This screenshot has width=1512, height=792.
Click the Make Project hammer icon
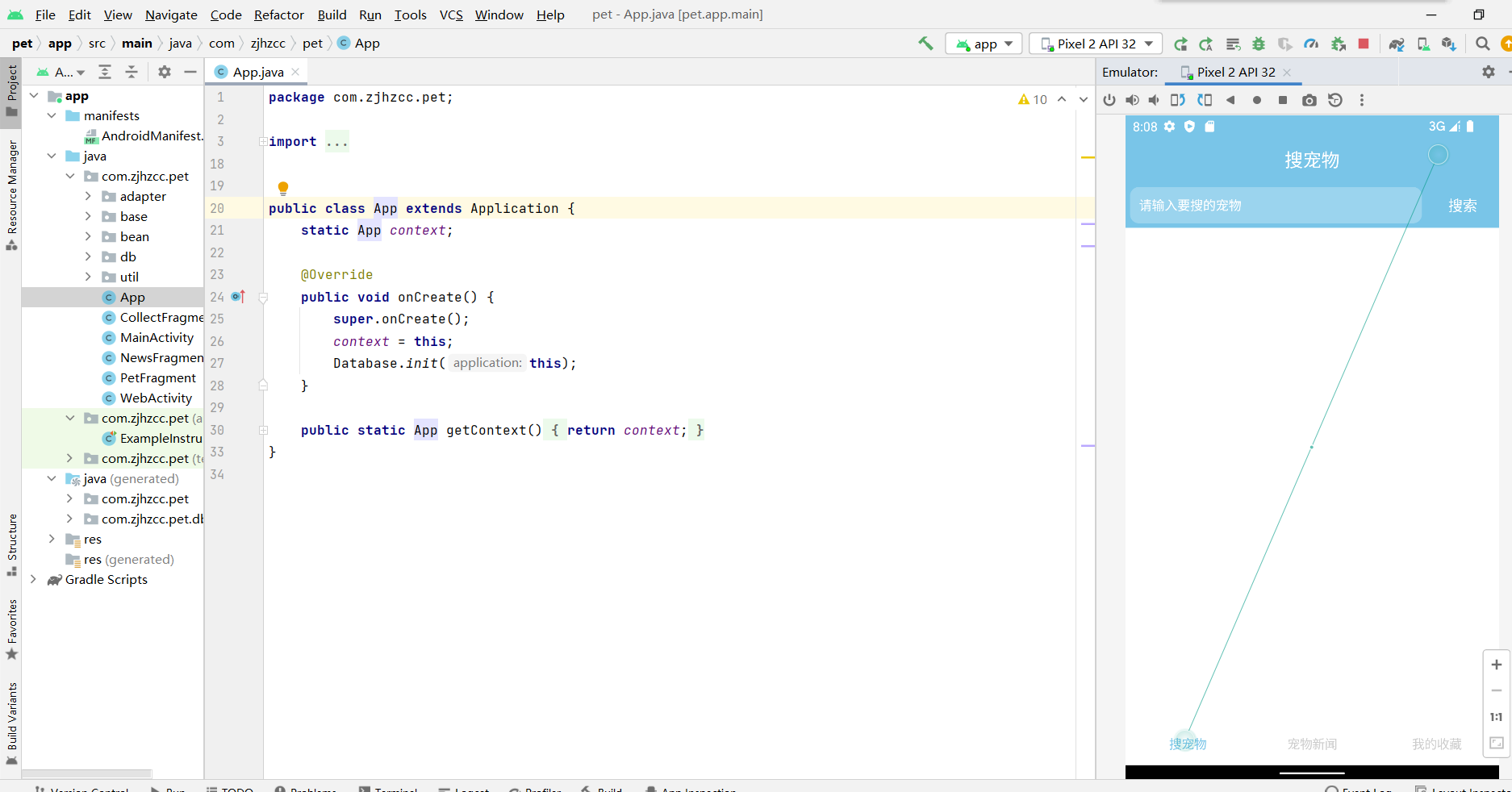pos(925,44)
